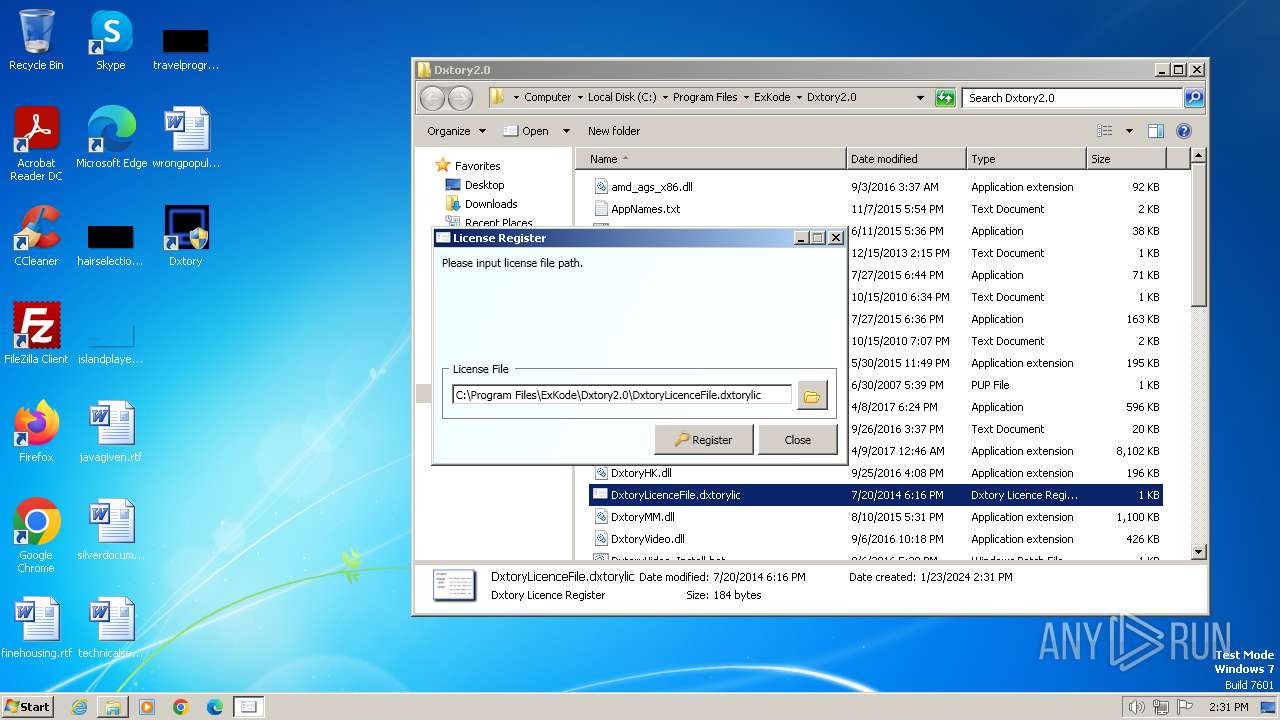
Task: Sort by Date modified column header
Action: [x=906, y=159]
